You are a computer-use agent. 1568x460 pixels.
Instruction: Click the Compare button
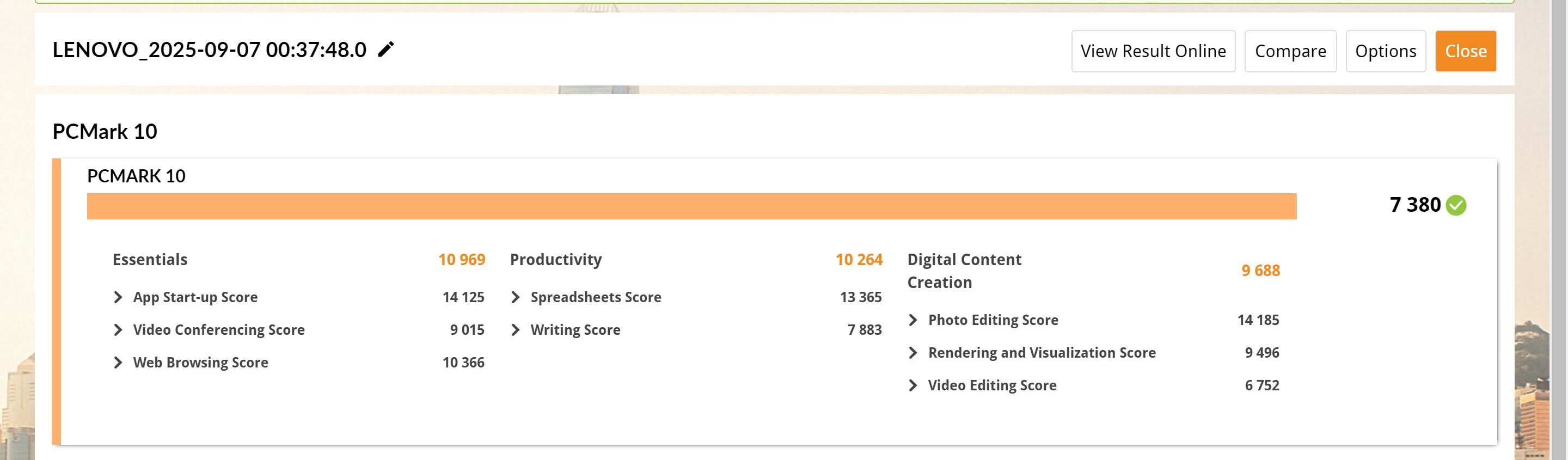click(x=1290, y=51)
